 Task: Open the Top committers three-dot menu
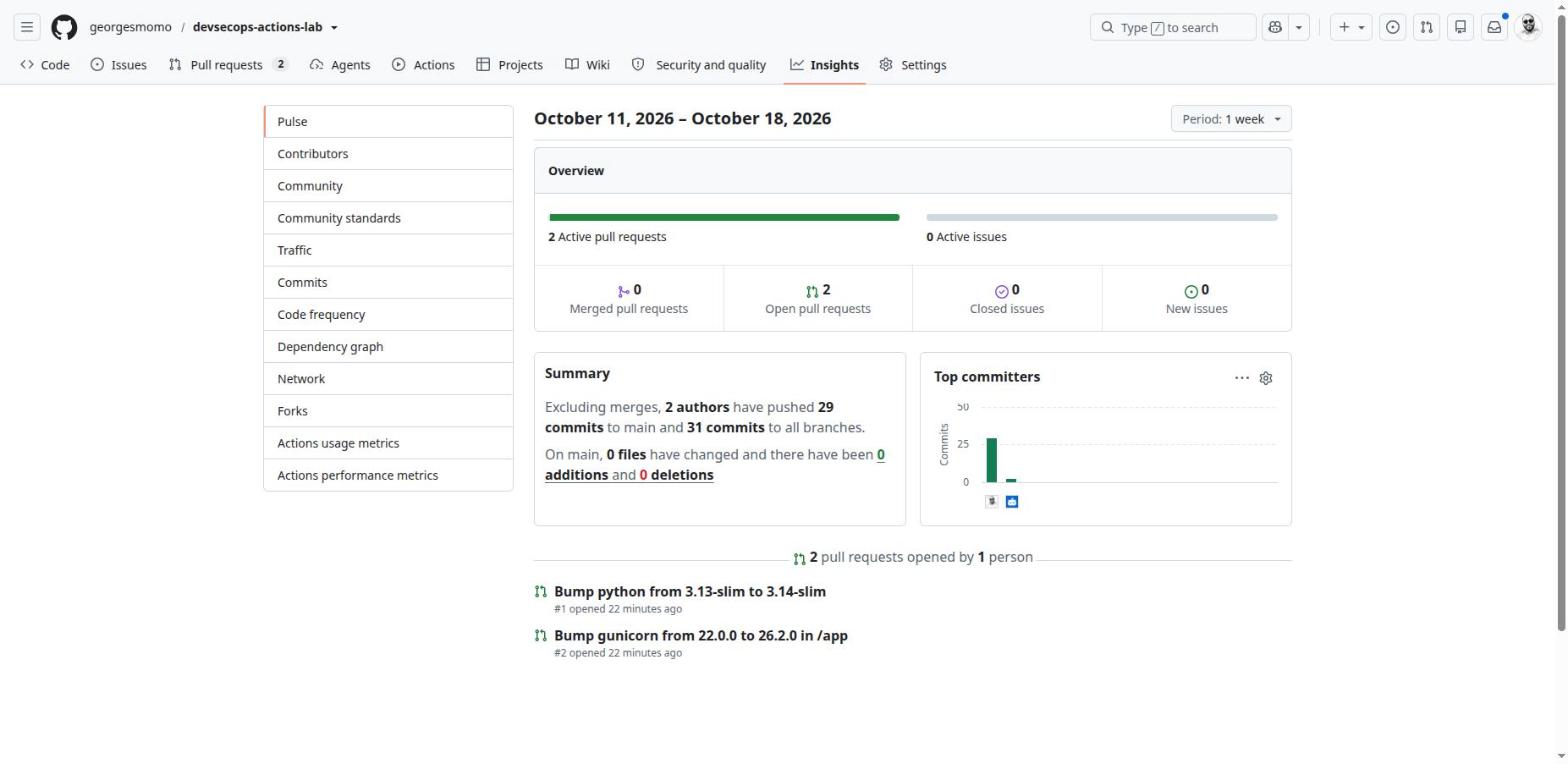tap(1242, 378)
